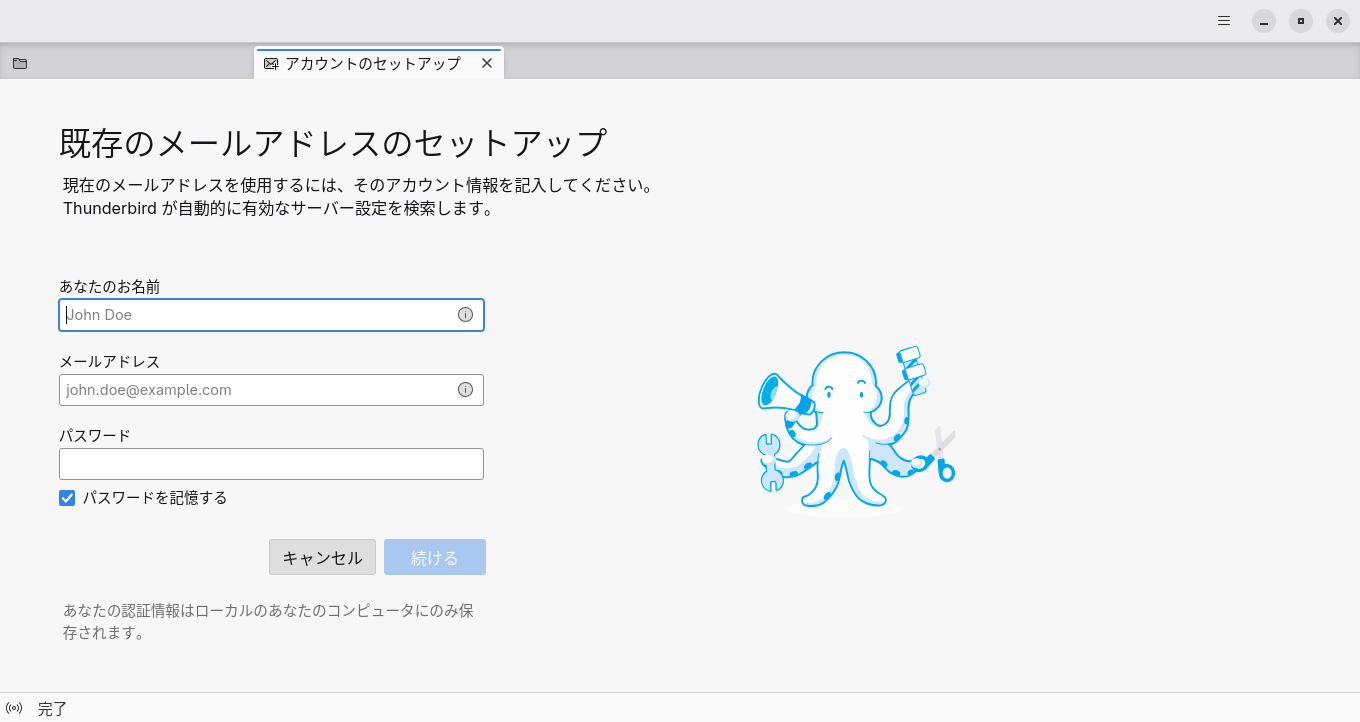Minimize the Thunderbird window
This screenshot has height=722, width=1360.
pyautogui.click(x=1264, y=20)
